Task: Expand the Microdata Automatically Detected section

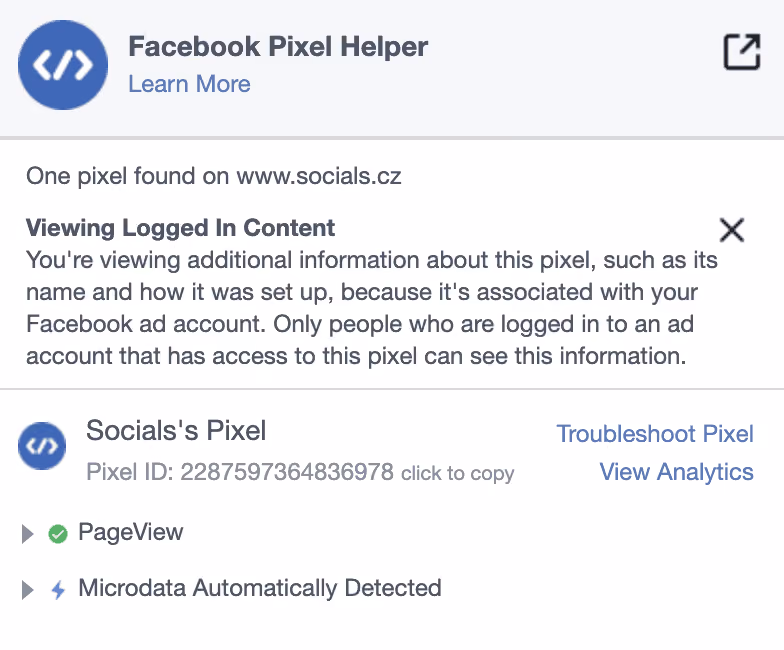Action: (x=28, y=590)
